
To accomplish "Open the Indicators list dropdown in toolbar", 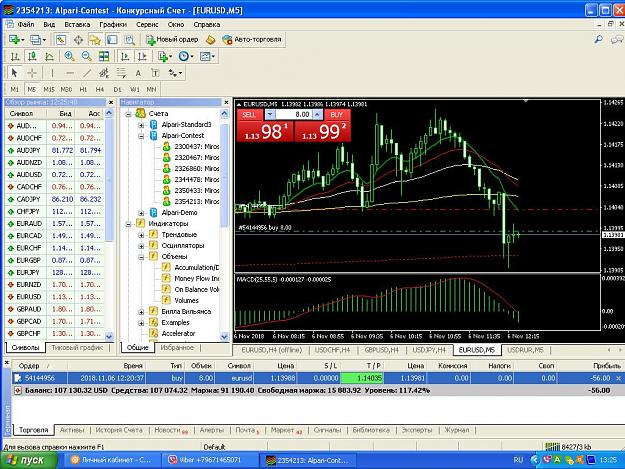I will [x=165, y=56].
